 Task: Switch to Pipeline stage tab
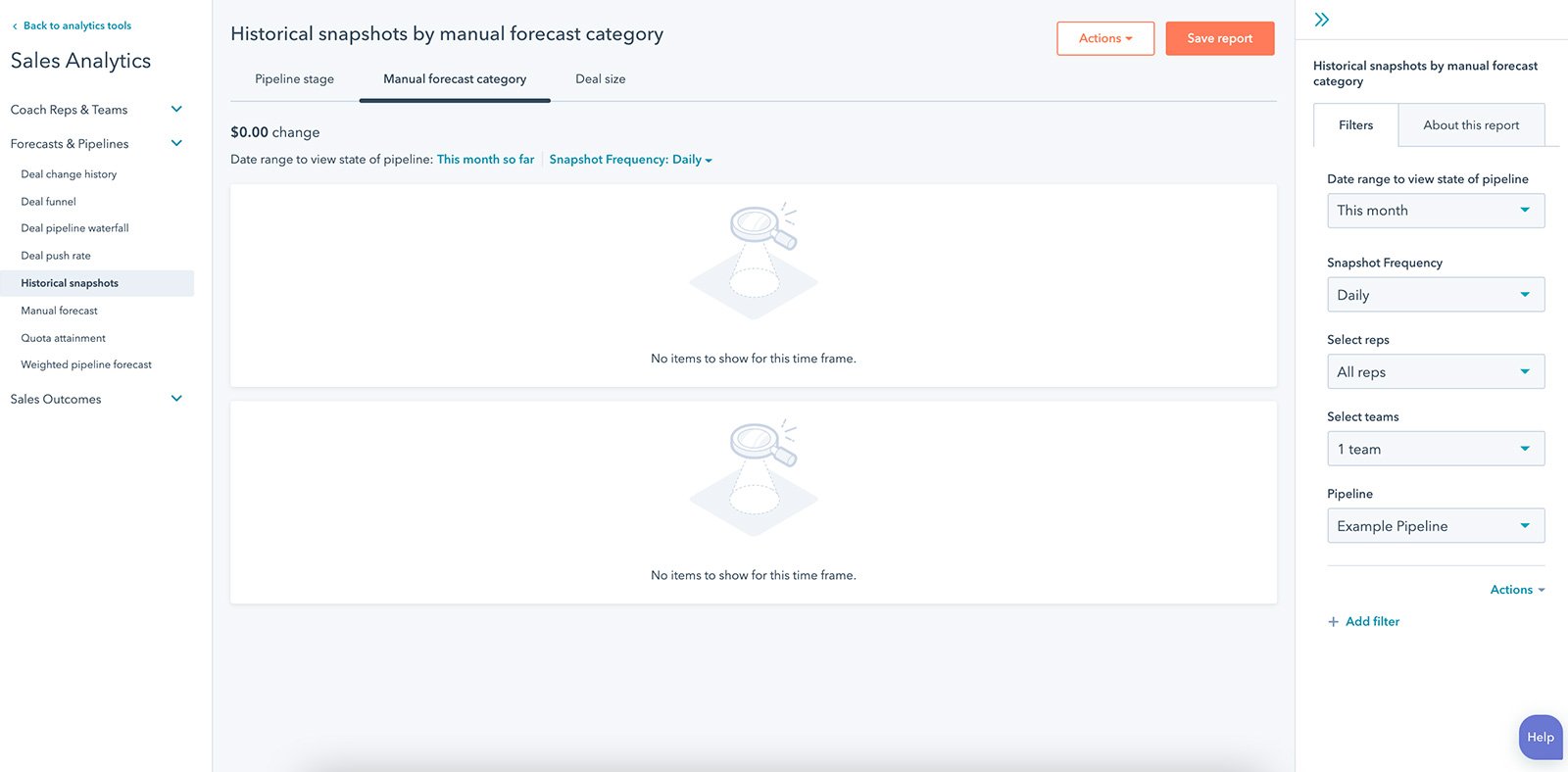click(294, 79)
